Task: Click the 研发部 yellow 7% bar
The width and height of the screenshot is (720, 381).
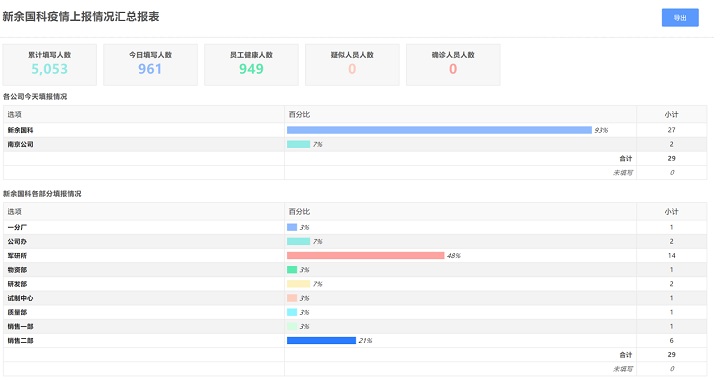Action: [x=298, y=284]
